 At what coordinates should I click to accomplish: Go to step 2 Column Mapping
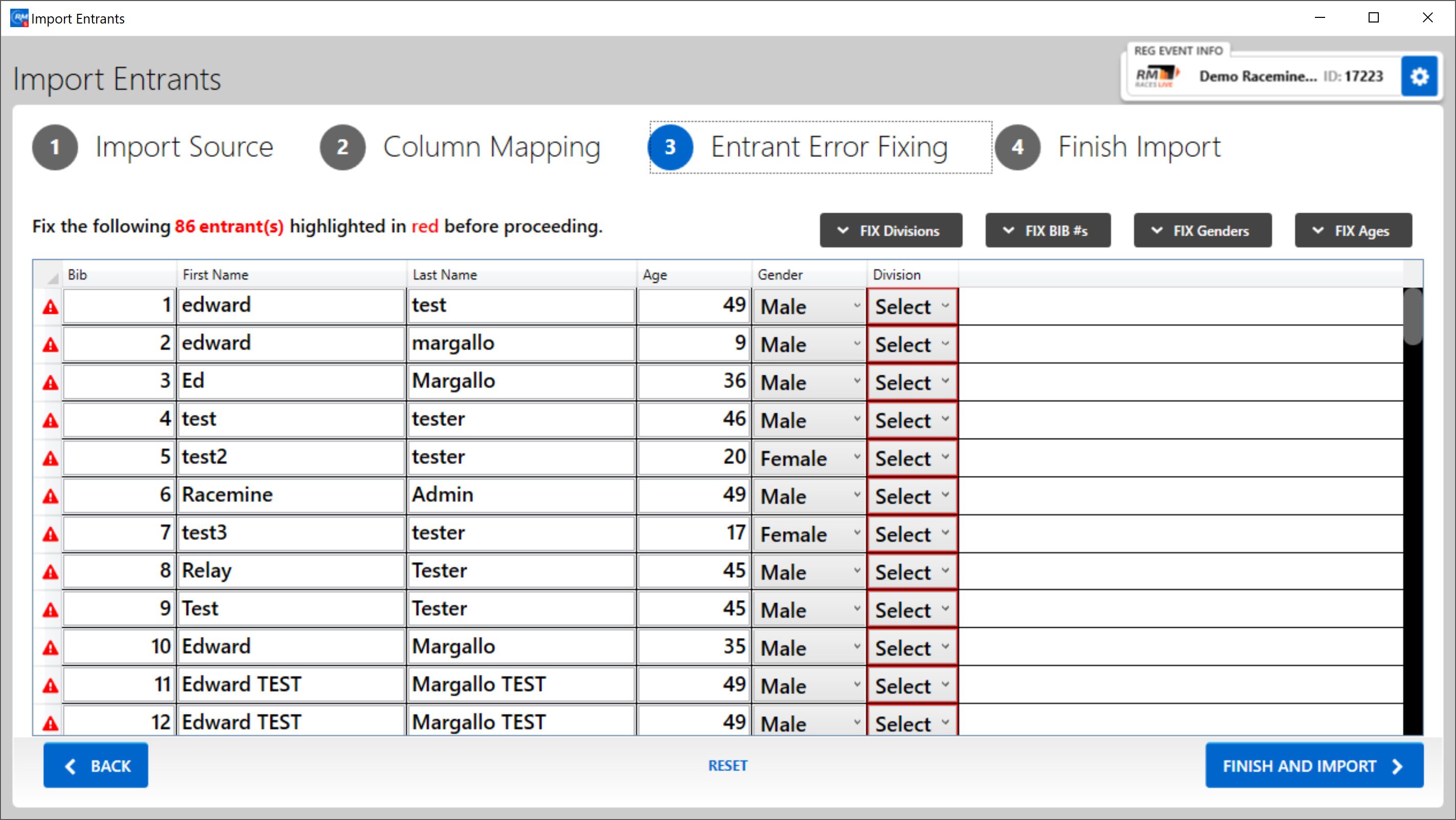coord(460,147)
